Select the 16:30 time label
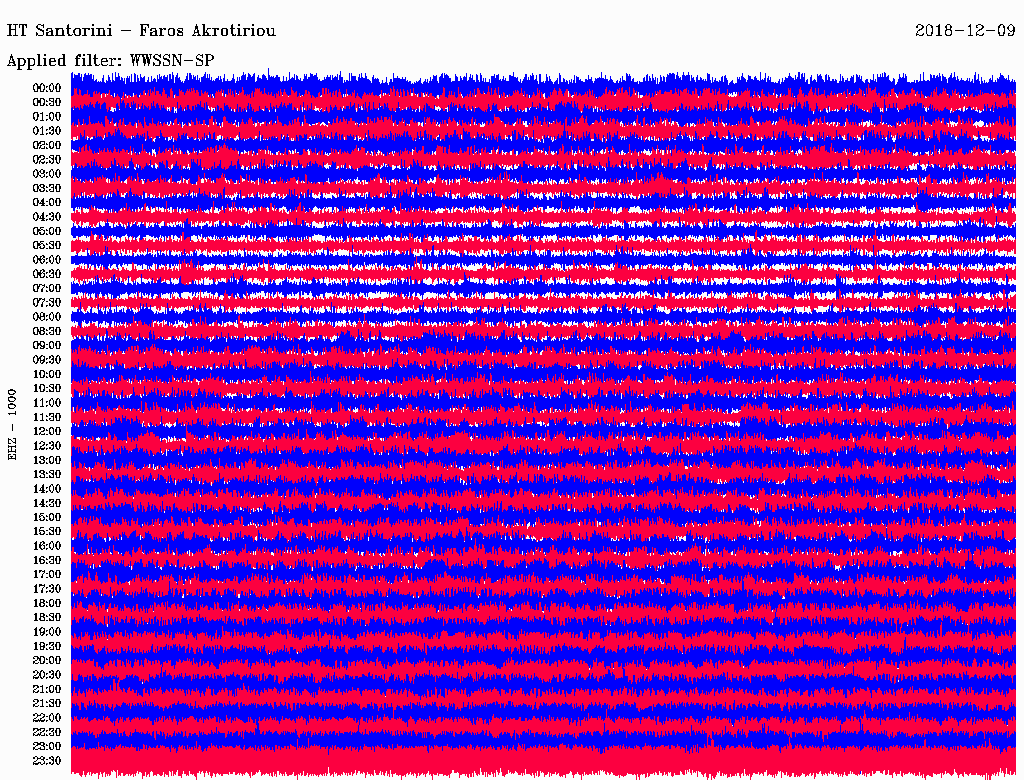Image resolution: width=1024 pixels, height=780 pixels. (47, 560)
